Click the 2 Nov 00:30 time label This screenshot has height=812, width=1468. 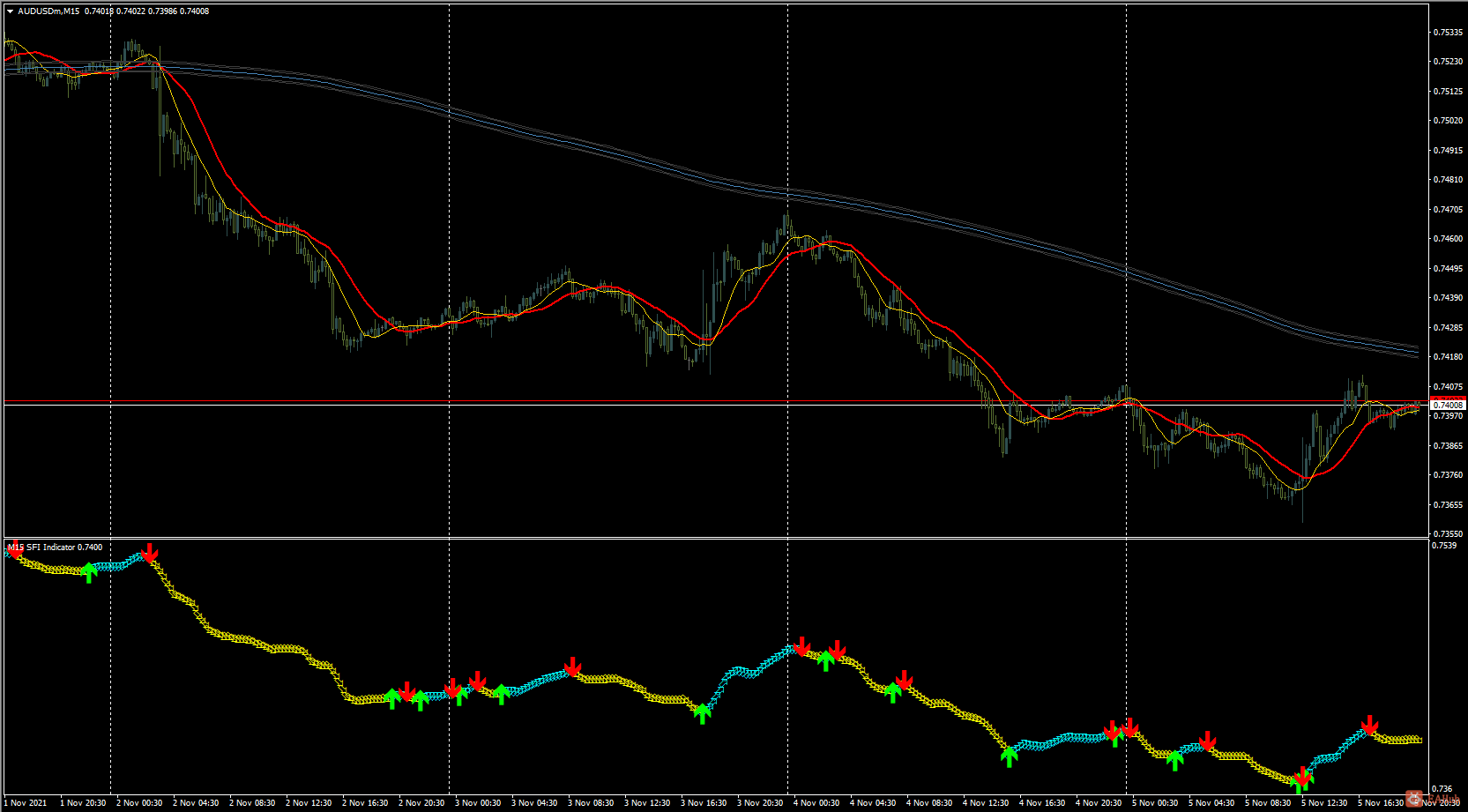point(139,803)
